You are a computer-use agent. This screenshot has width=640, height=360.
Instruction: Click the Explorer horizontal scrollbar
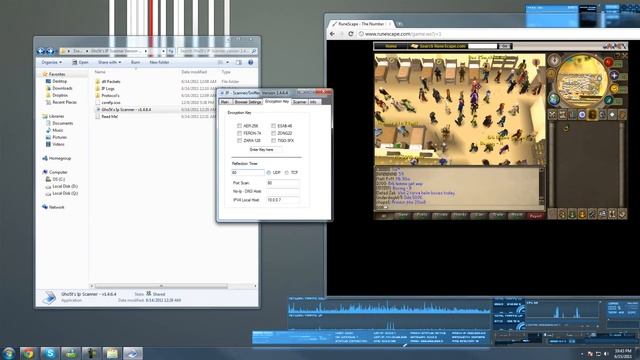(x=161, y=286)
